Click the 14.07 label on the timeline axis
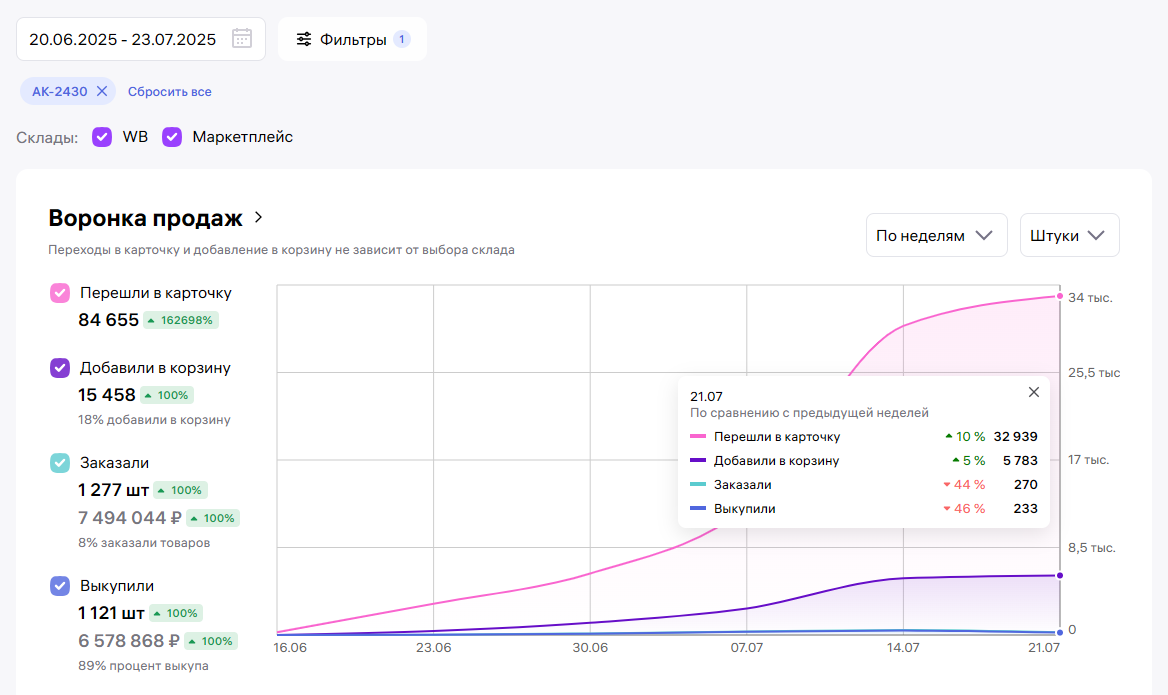Viewport: 1168px width, 695px height. point(903,648)
